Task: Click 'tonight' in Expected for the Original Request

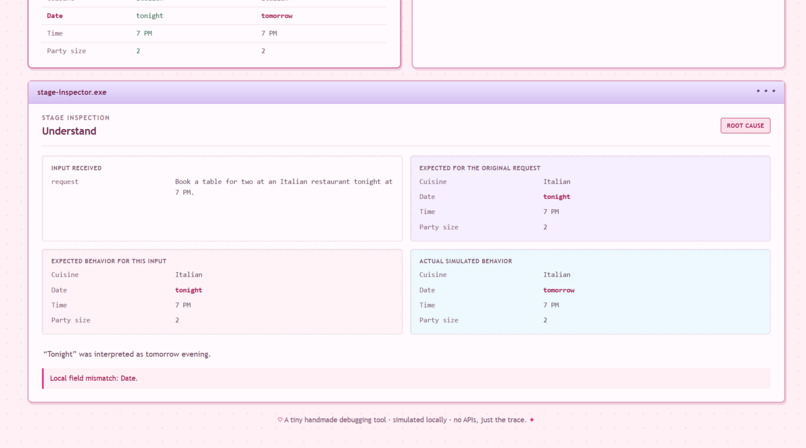Action: (557, 196)
